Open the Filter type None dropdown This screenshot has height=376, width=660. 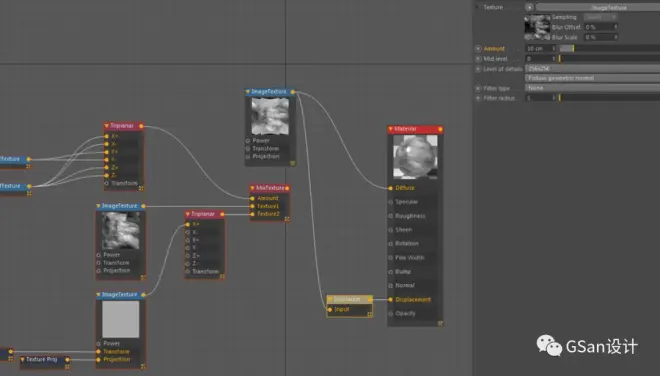pos(592,88)
